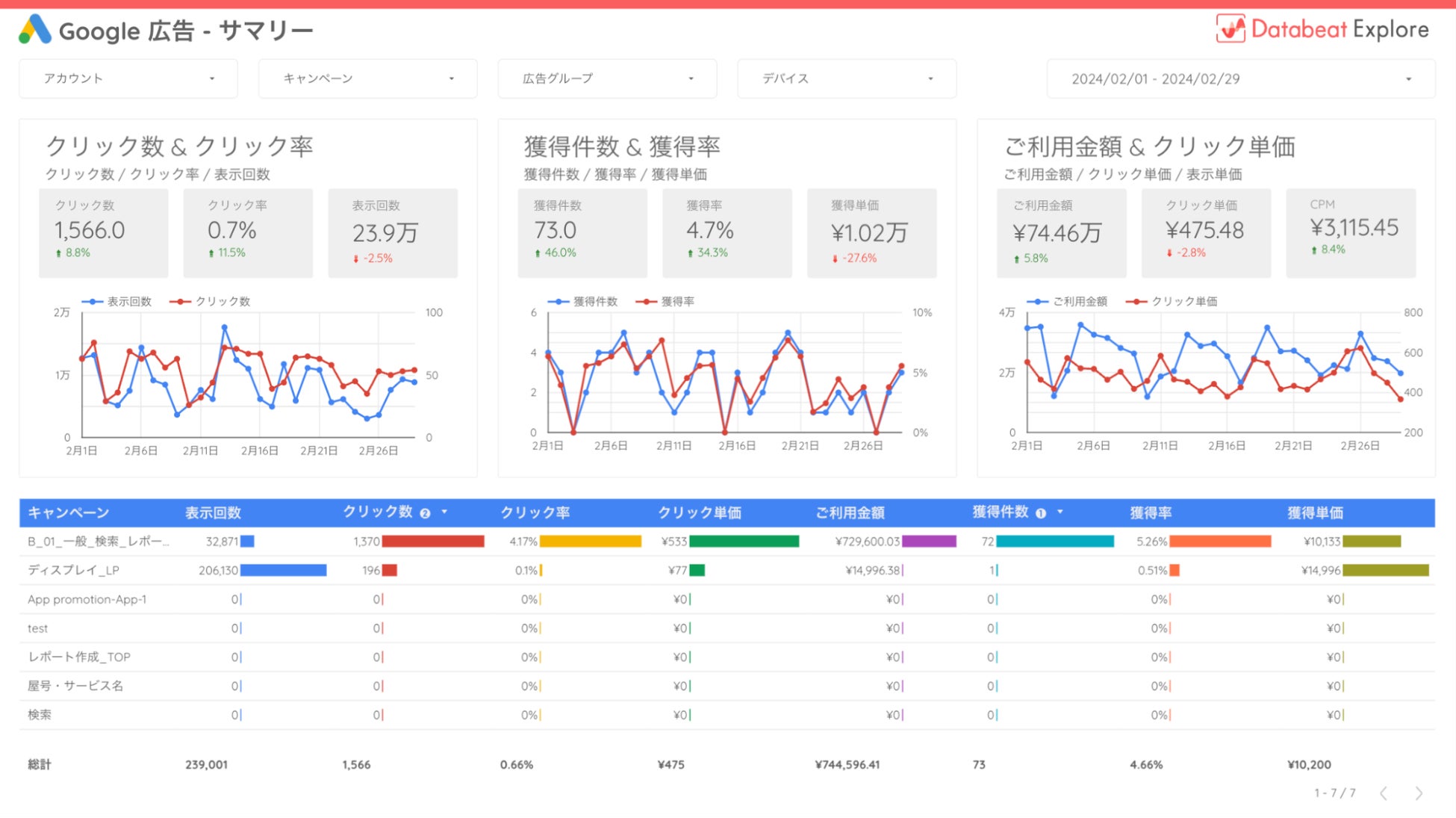
Task: Click the Databeat Explore logo
Action: (1322, 30)
